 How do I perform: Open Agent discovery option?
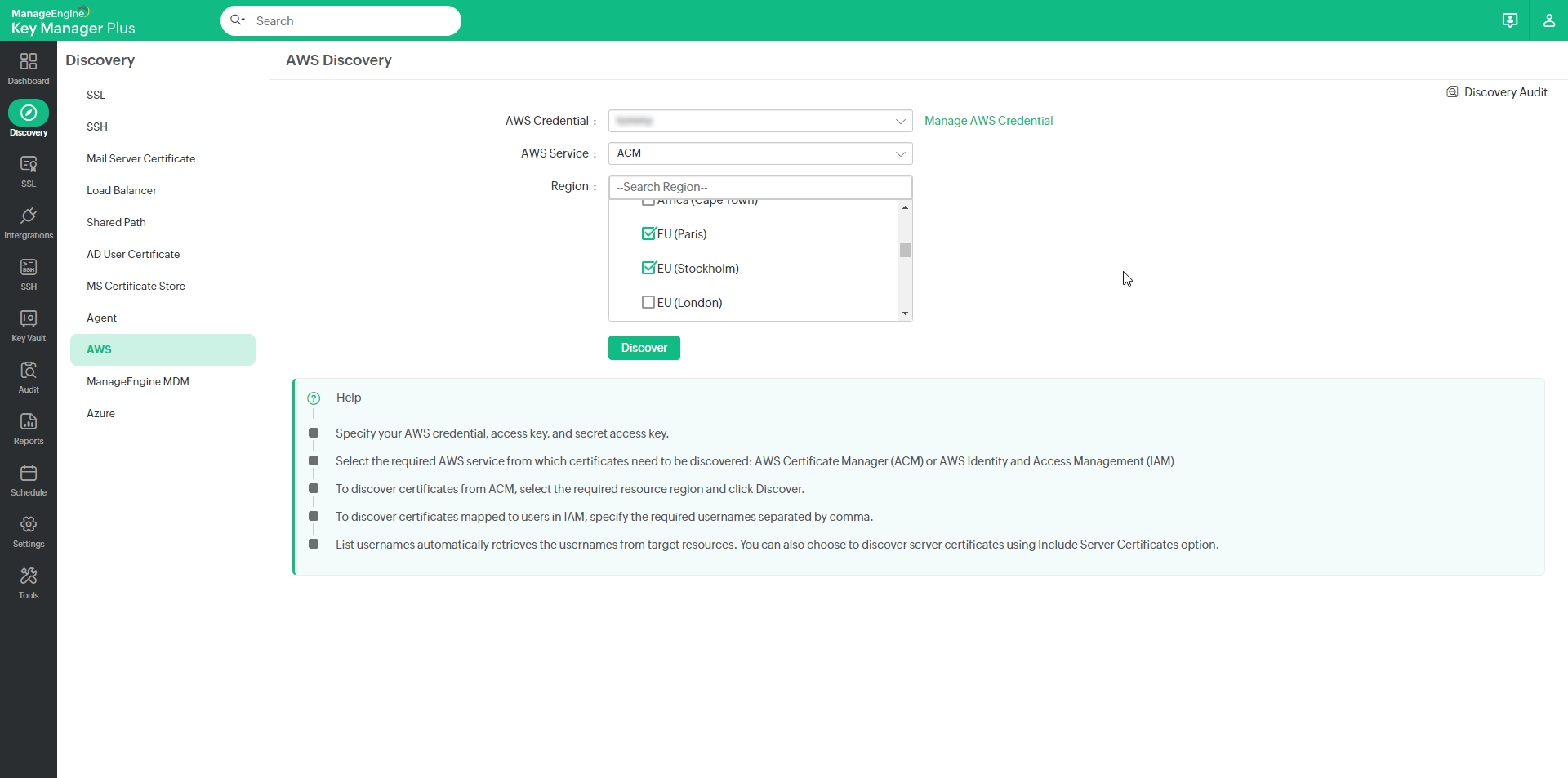[x=102, y=318]
